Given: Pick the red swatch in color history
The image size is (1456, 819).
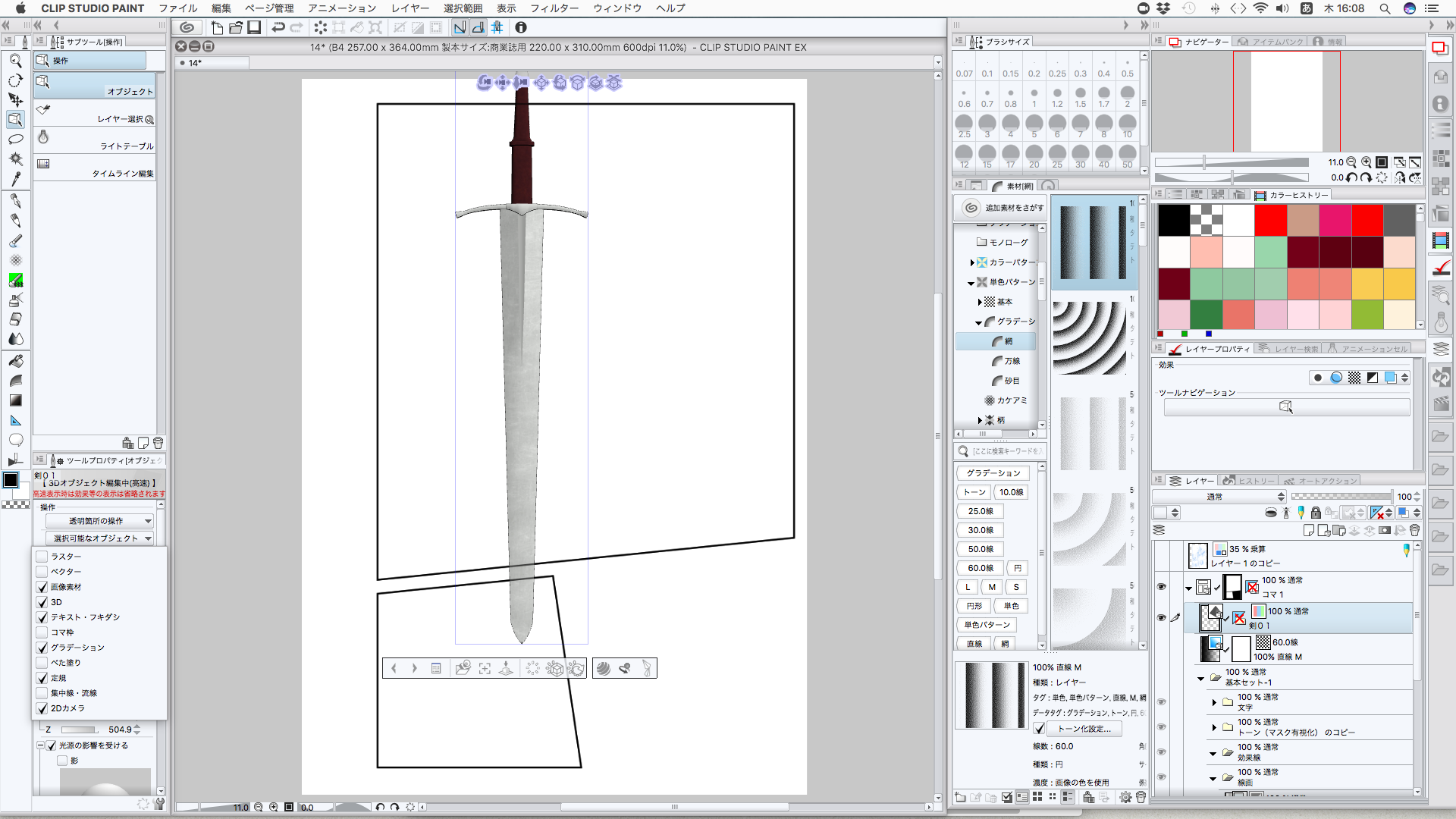Looking at the screenshot, I should point(1270,220).
